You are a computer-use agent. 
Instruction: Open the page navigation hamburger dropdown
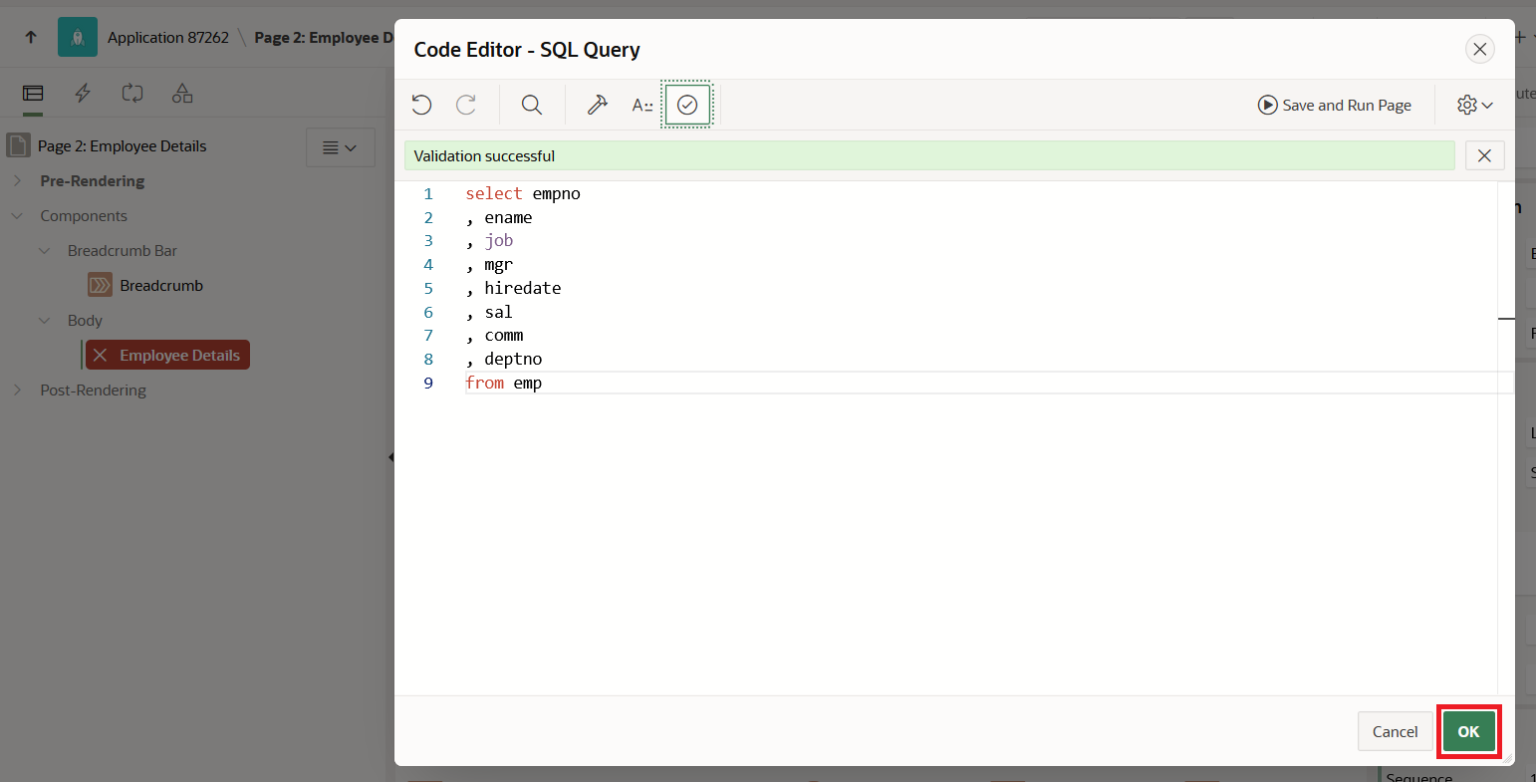(x=340, y=146)
